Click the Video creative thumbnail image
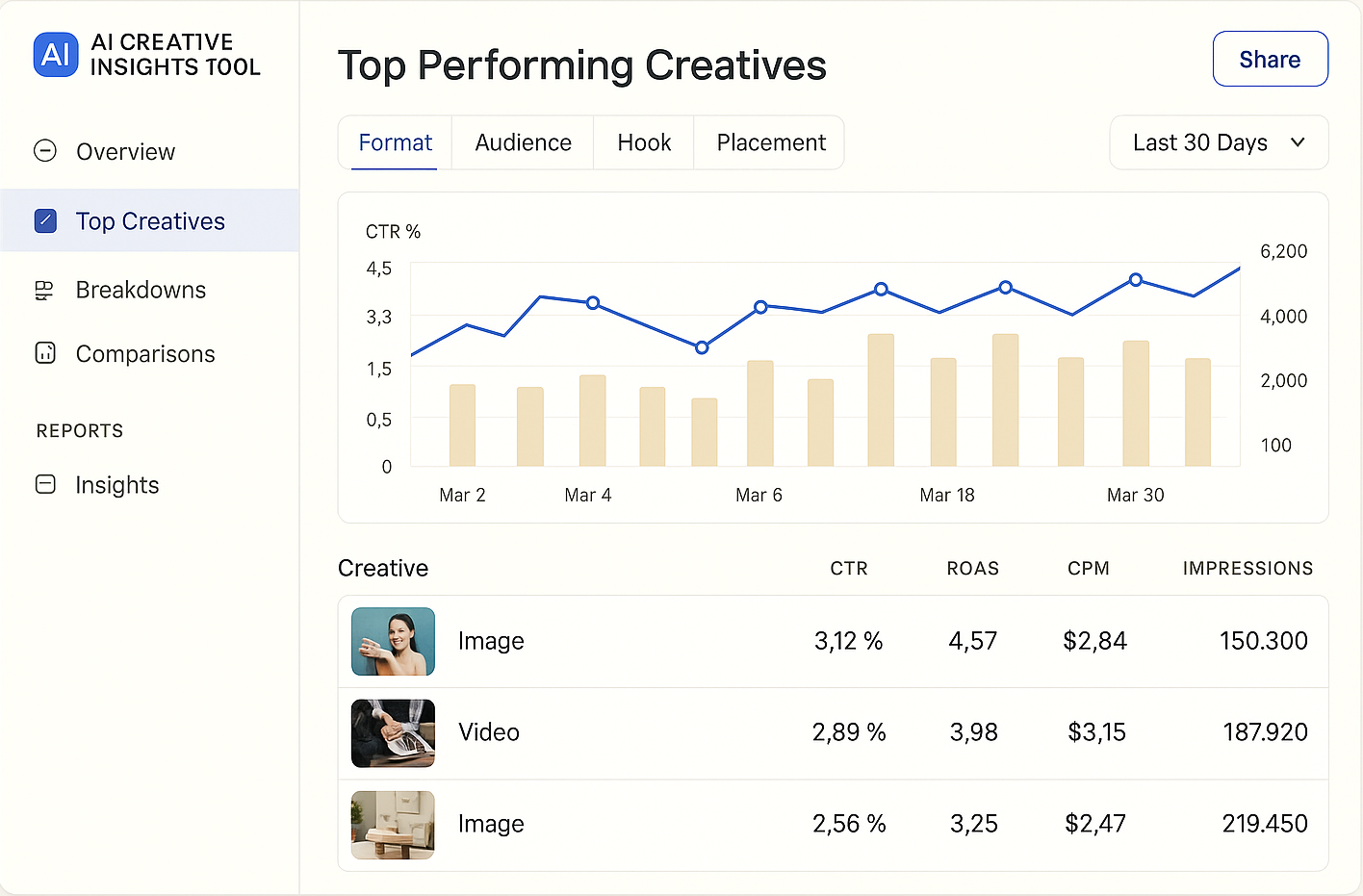 [x=393, y=732]
